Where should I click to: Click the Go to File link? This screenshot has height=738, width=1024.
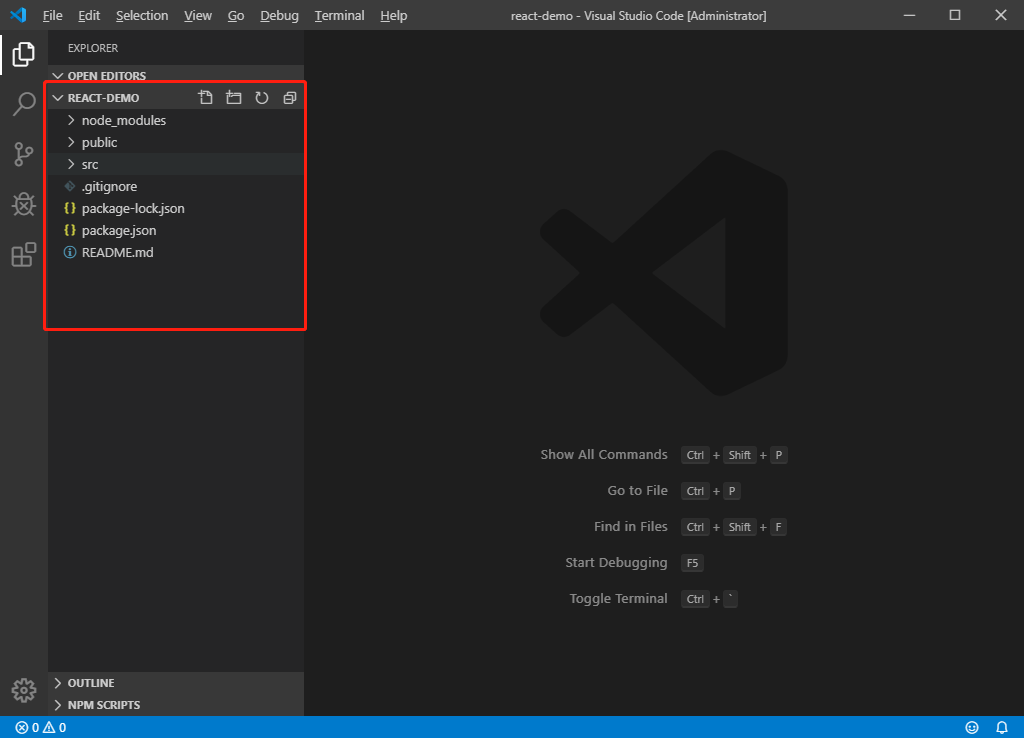637,490
